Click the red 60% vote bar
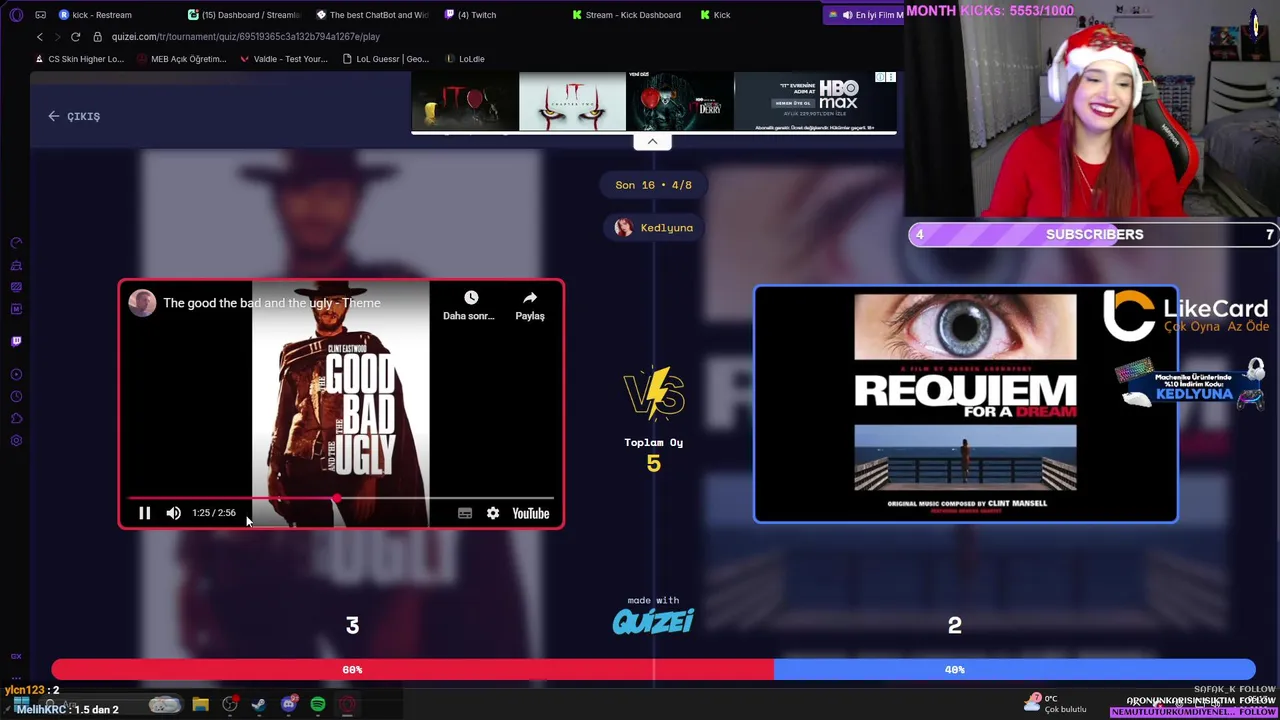 coord(412,670)
